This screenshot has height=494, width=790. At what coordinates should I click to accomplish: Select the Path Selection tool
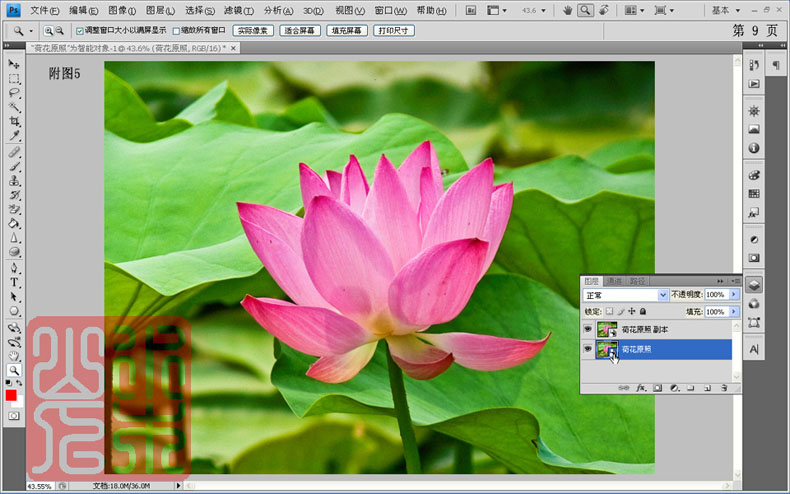click(x=14, y=296)
